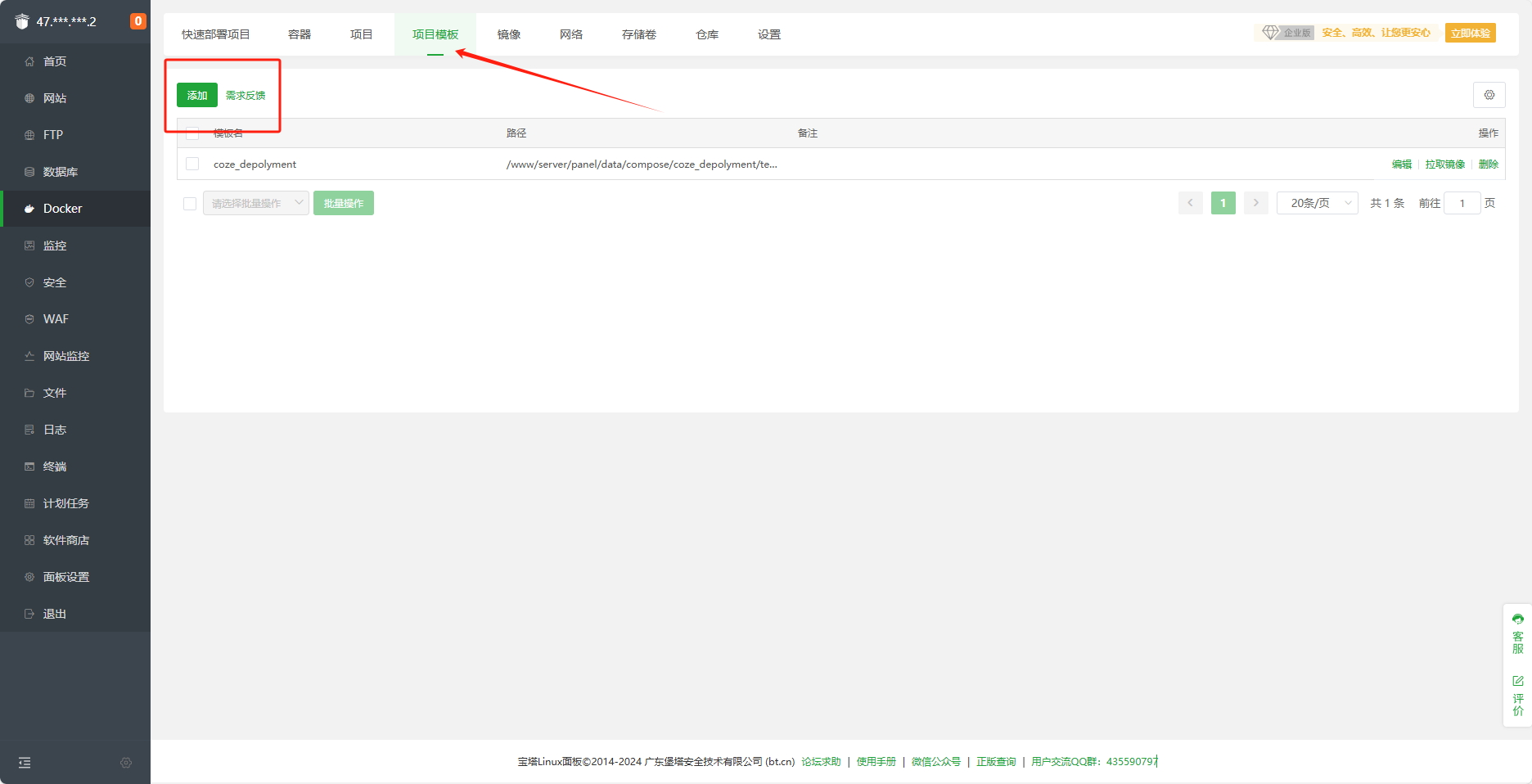The width and height of the screenshot is (1532, 784).
Task: Click the 模板名 column header
Action: point(228,133)
